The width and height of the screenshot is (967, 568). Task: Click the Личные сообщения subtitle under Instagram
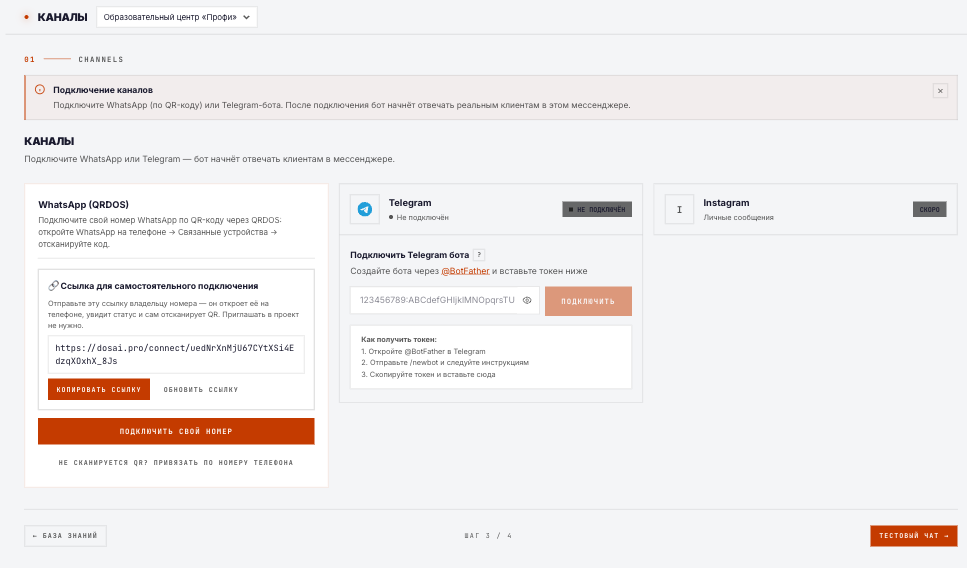[738, 218]
